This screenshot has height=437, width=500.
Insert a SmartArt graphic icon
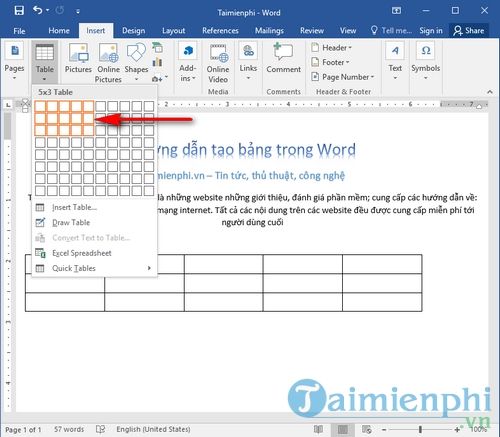(157, 48)
